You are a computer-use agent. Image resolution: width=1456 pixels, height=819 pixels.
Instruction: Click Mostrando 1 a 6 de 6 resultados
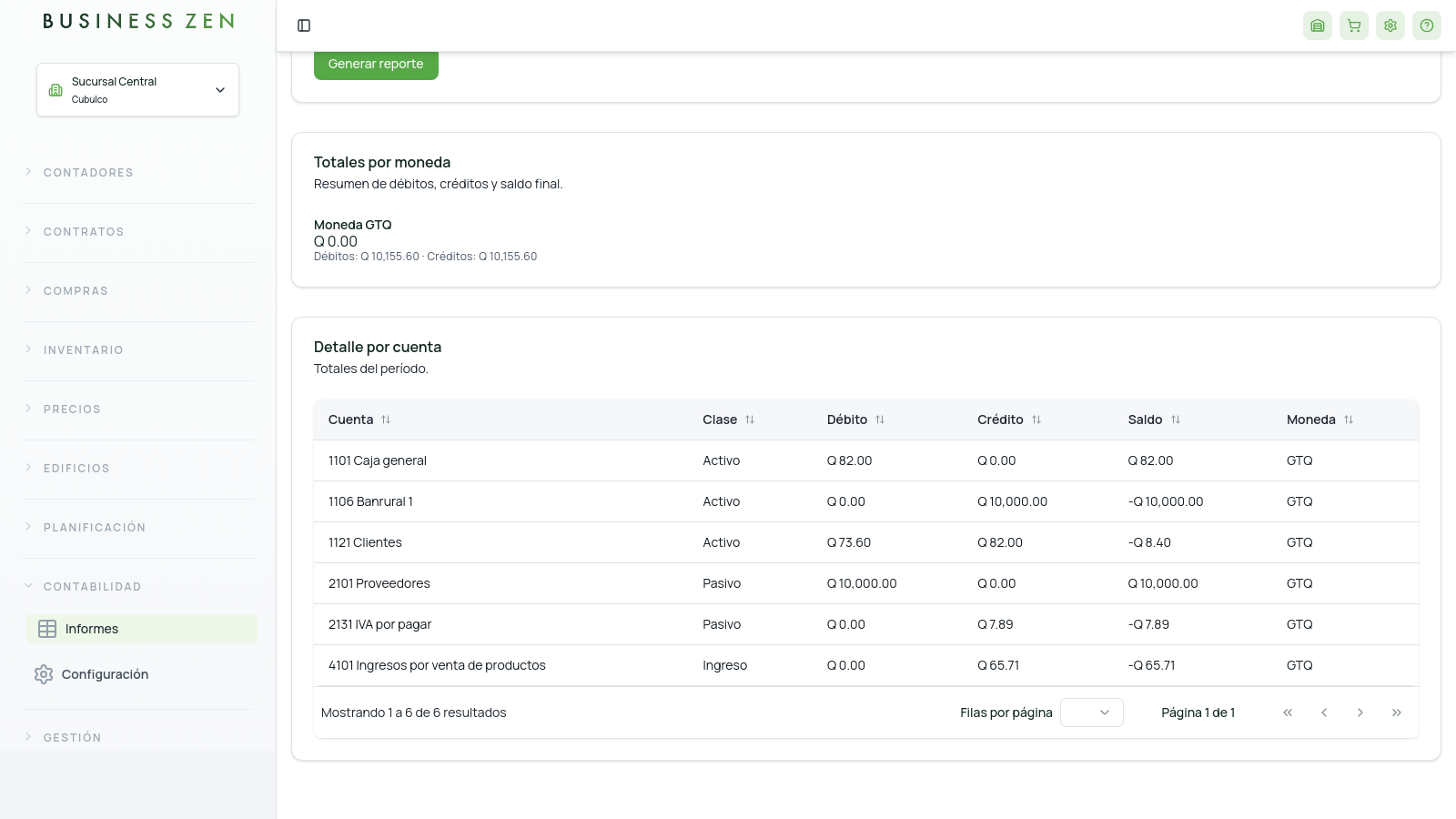coord(414,713)
